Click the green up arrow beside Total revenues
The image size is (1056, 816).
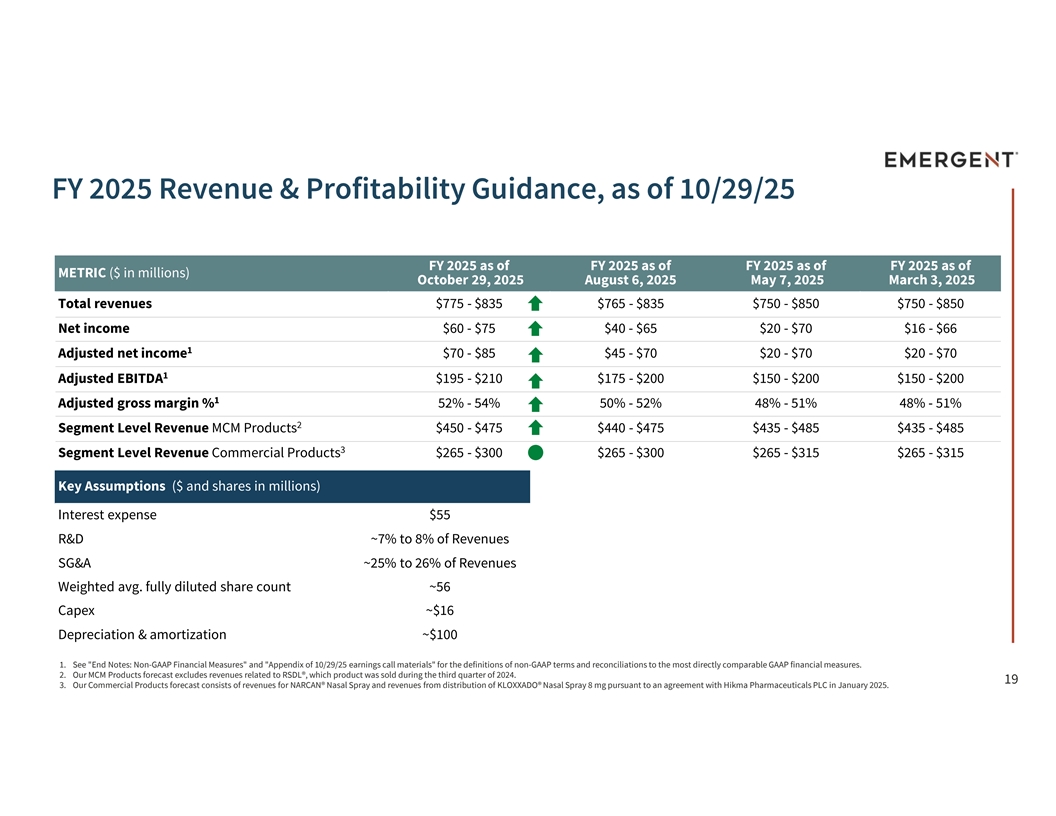[x=535, y=304]
